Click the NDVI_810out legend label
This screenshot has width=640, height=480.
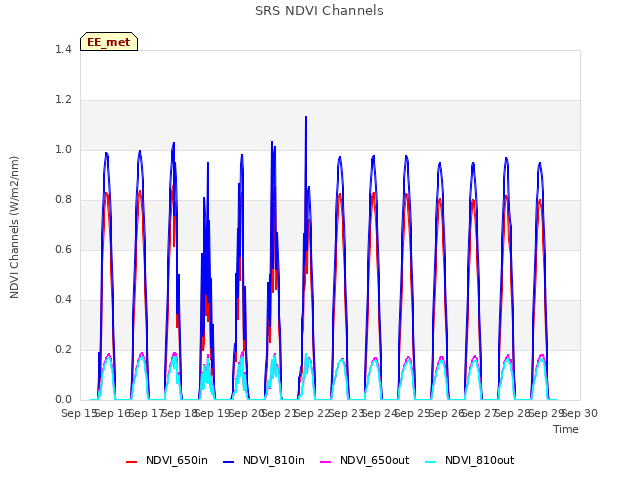pyautogui.click(x=480, y=460)
